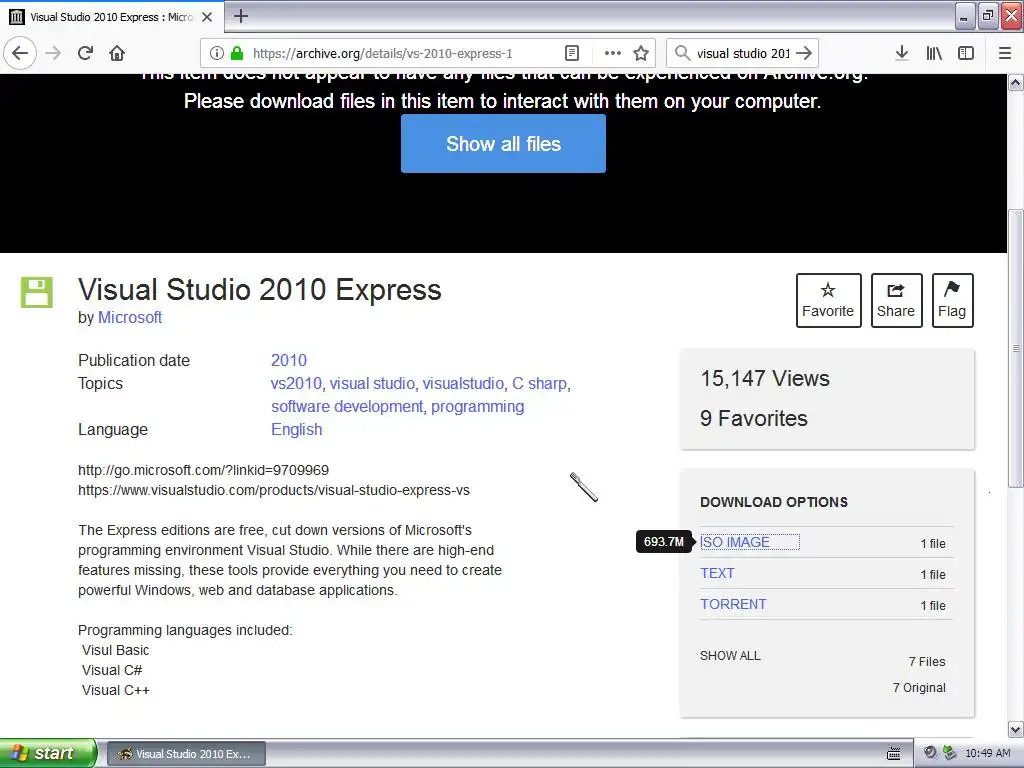Open a new browser tab

tap(241, 16)
